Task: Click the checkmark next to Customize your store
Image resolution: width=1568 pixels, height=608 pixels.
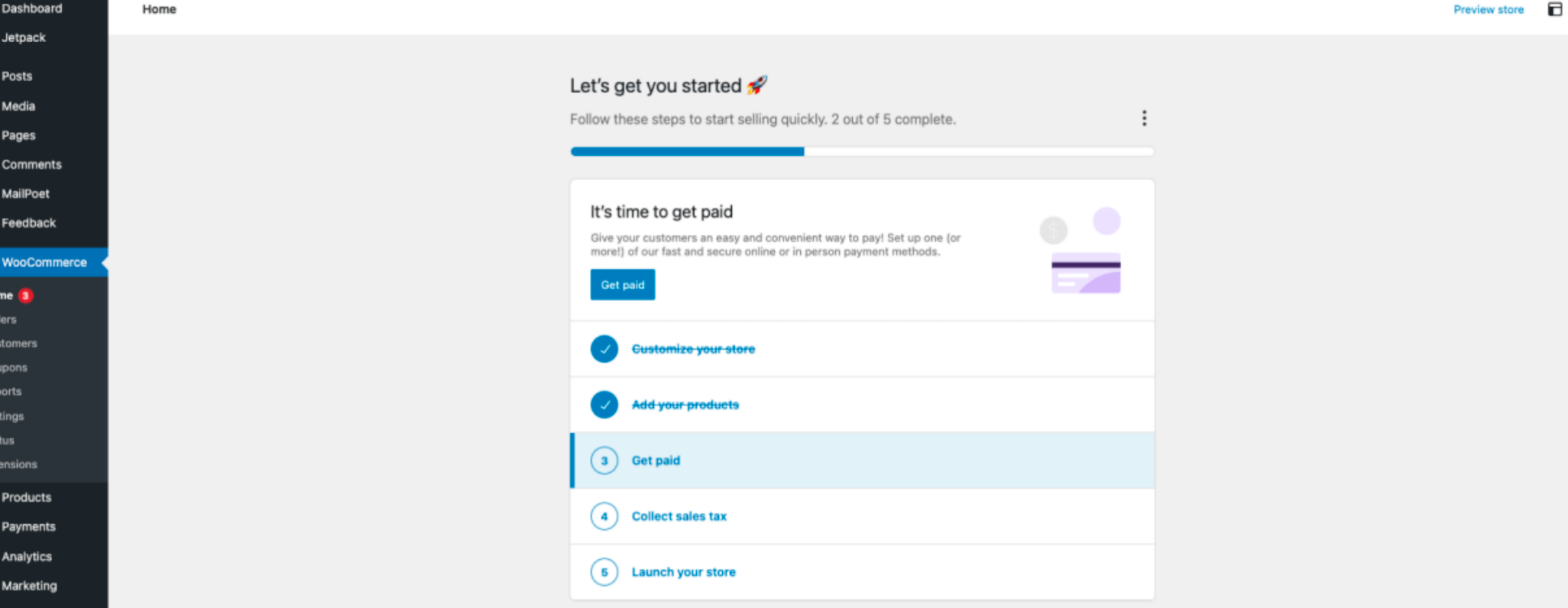Action: [x=604, y=349]
